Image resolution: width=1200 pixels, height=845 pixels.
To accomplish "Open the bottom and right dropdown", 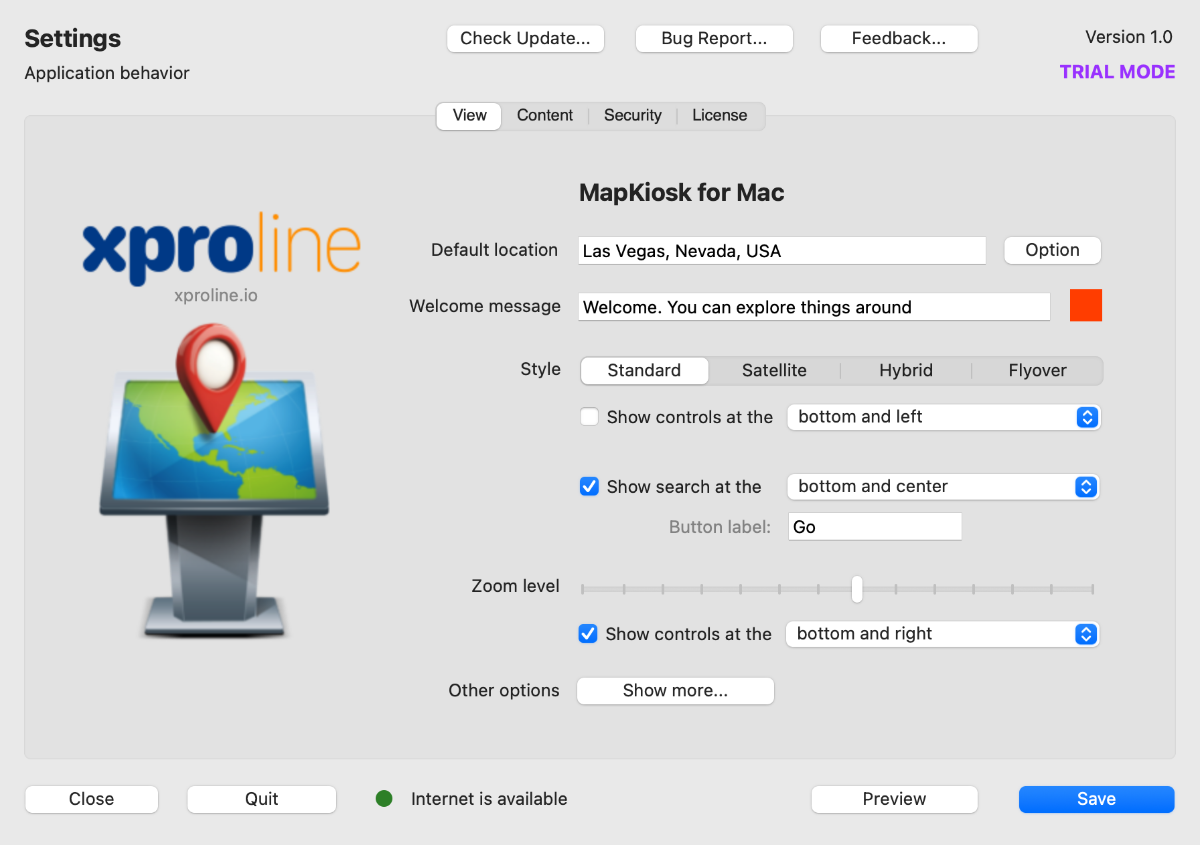I will 942,634.
